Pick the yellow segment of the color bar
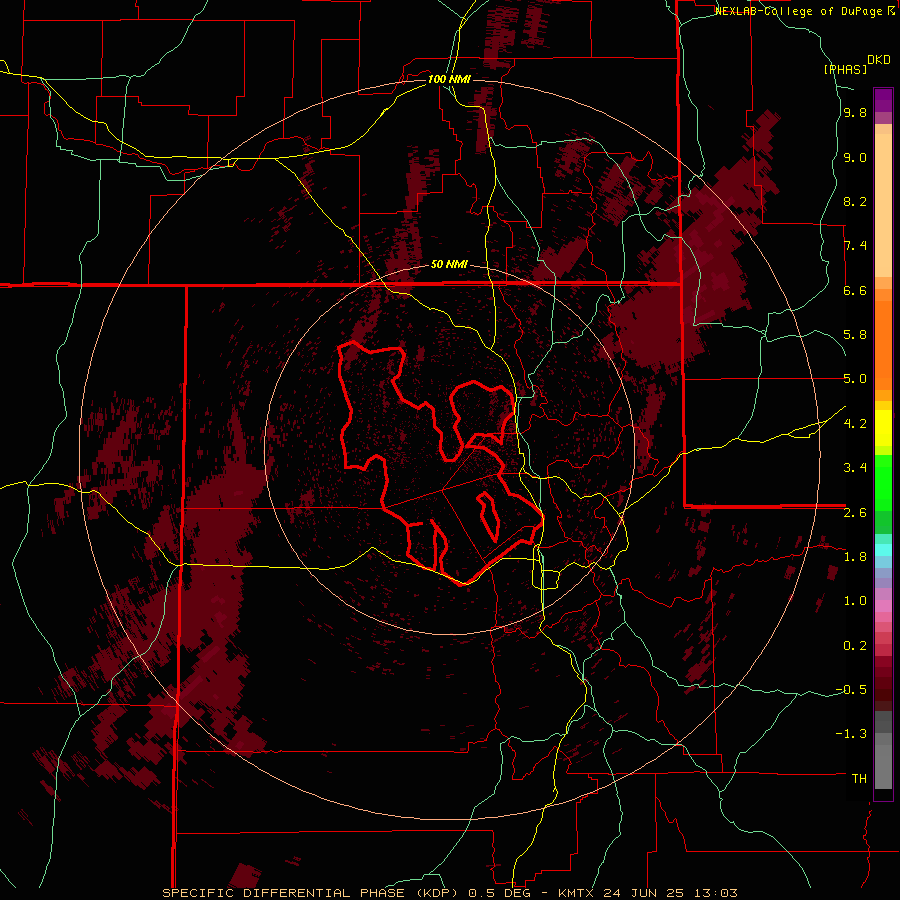 point(883,428)
